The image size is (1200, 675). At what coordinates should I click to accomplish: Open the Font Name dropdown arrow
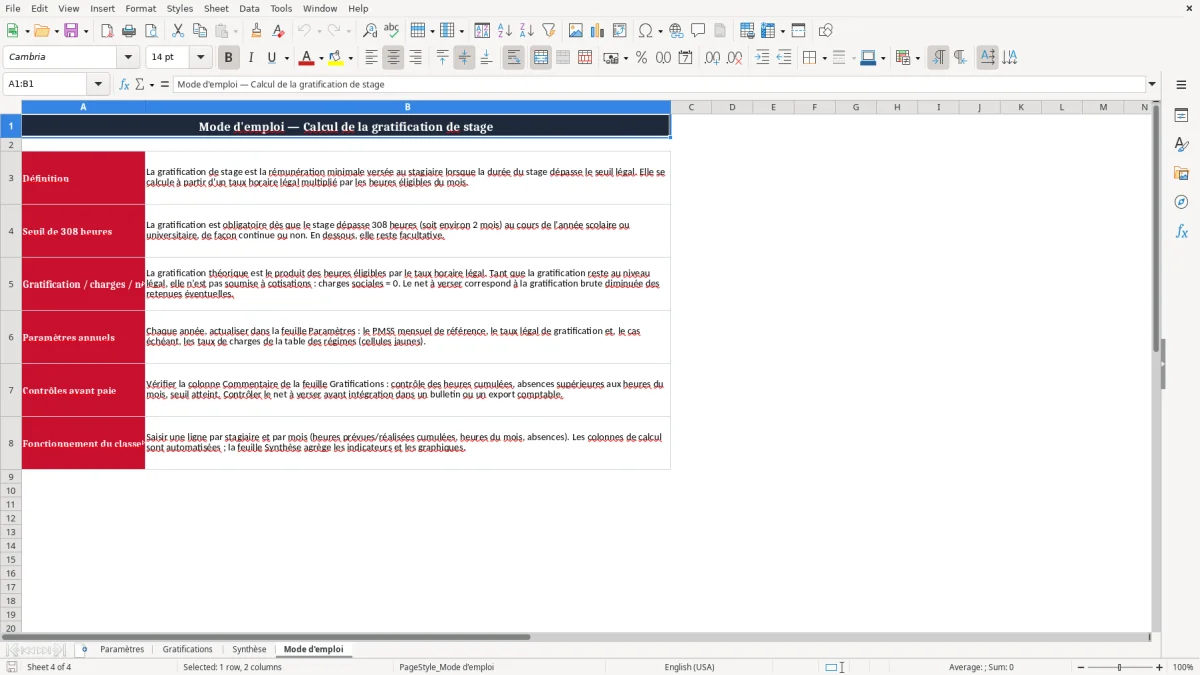pos(128,58)
